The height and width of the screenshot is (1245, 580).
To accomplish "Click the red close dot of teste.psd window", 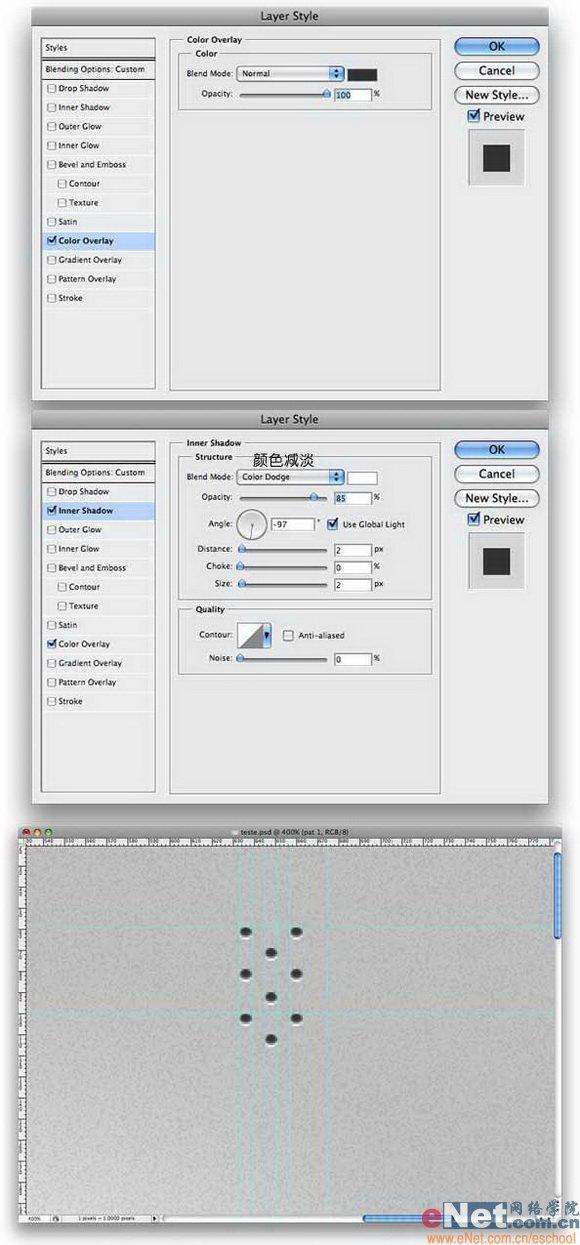I will (x=26, y=832).
